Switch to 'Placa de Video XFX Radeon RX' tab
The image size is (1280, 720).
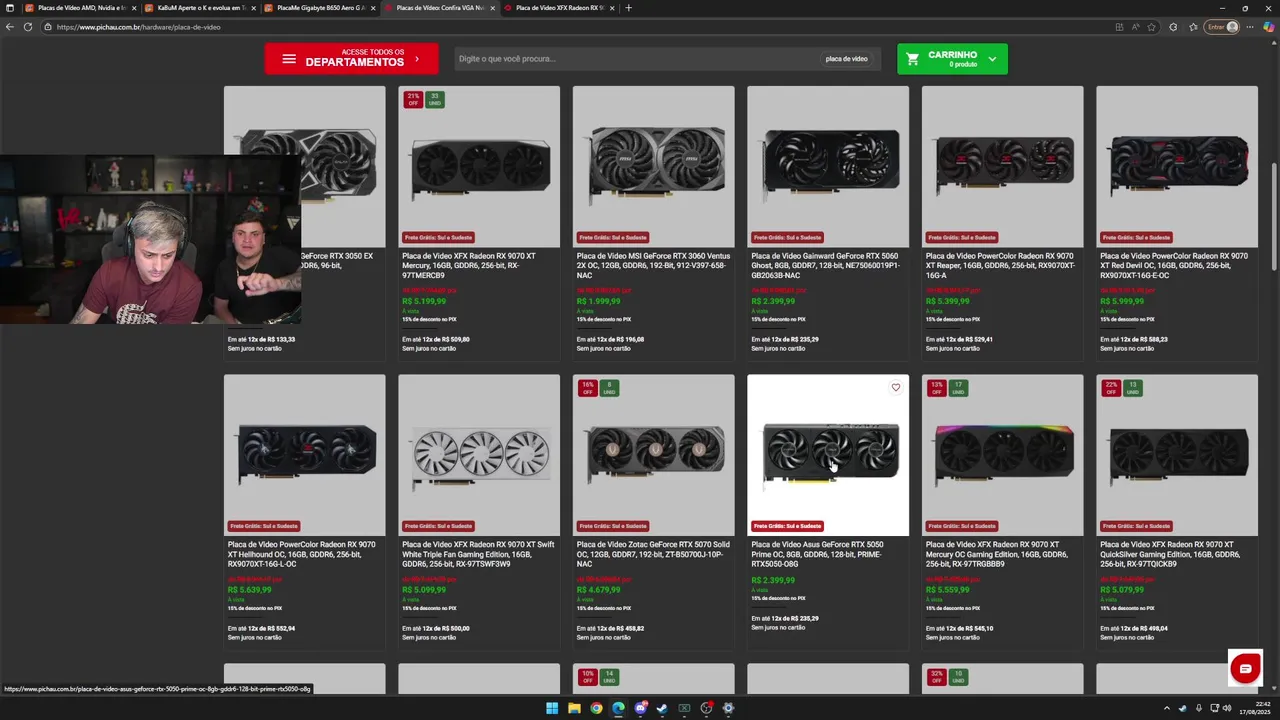[x=558, y=8]
